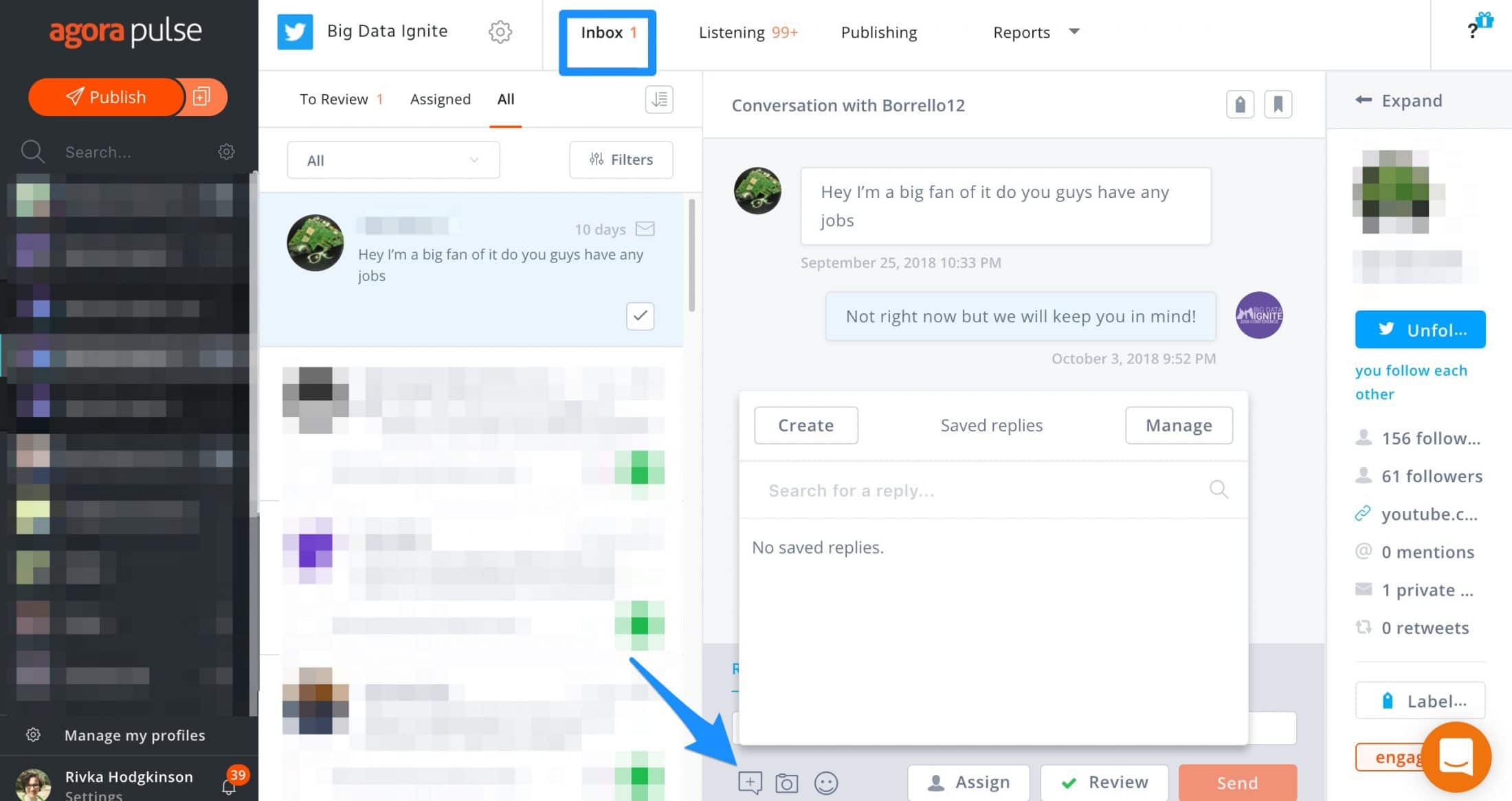The image size is (1512, 801).
Task: Open the emoji smiley picker
Action: tap(825, 783)
